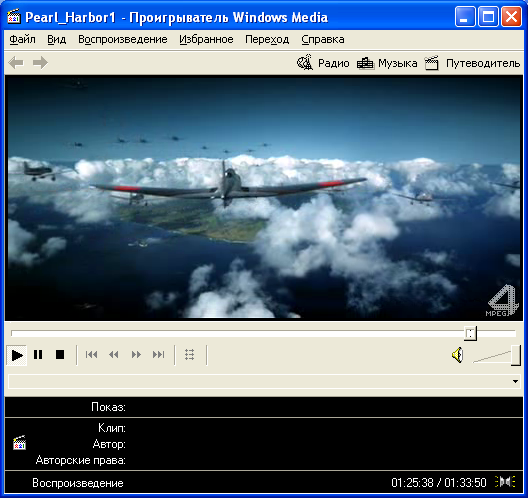This screenshot has width=528, height=498.
Task: Click the clip info icon beside Автор
Action: [20, 442]
